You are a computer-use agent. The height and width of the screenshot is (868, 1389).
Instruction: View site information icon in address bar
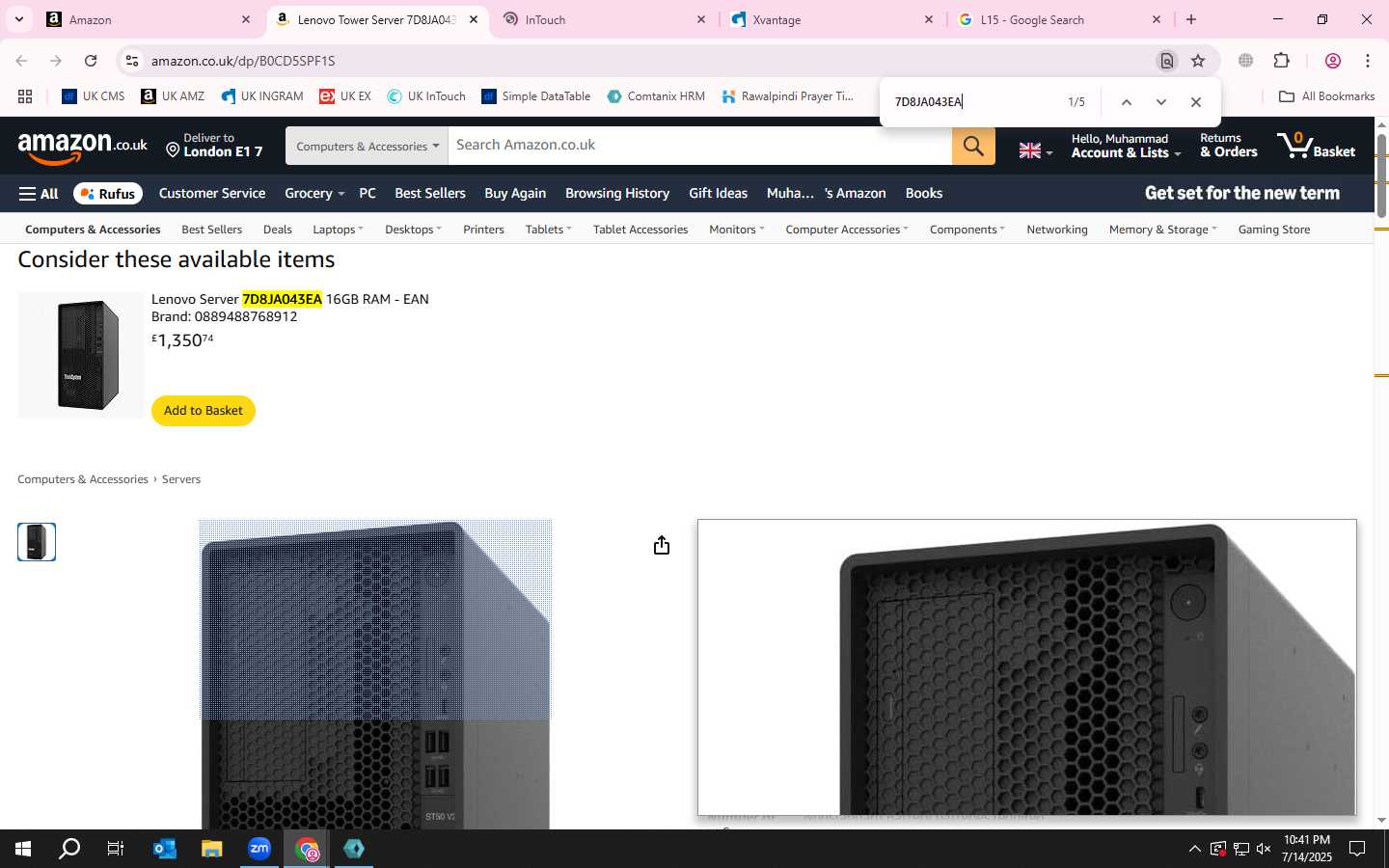(x=132, y=61)
